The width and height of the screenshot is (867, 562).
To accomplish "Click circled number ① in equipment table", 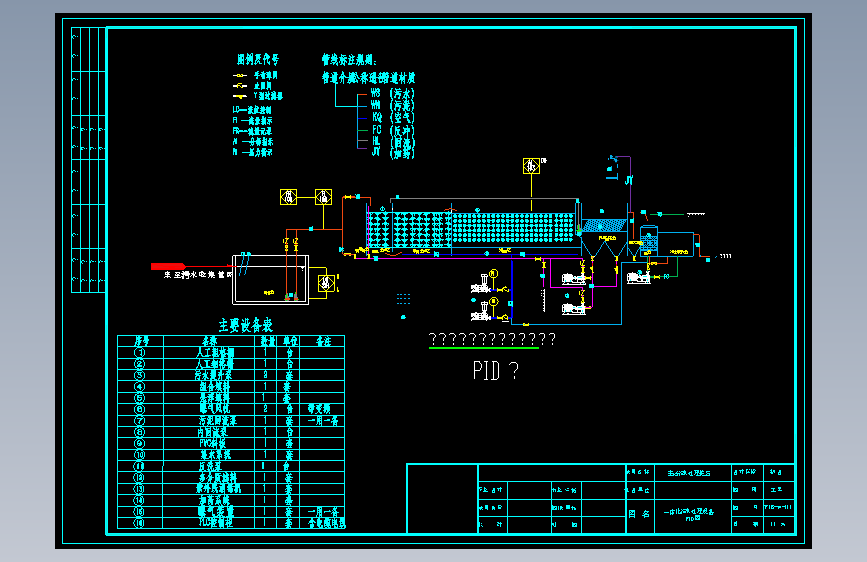I will pyautogui.click(x=140, y=352).
